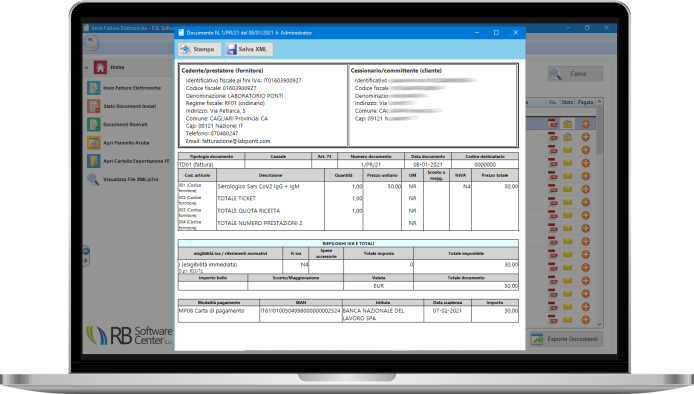Click the orange plus in first row

585,124
